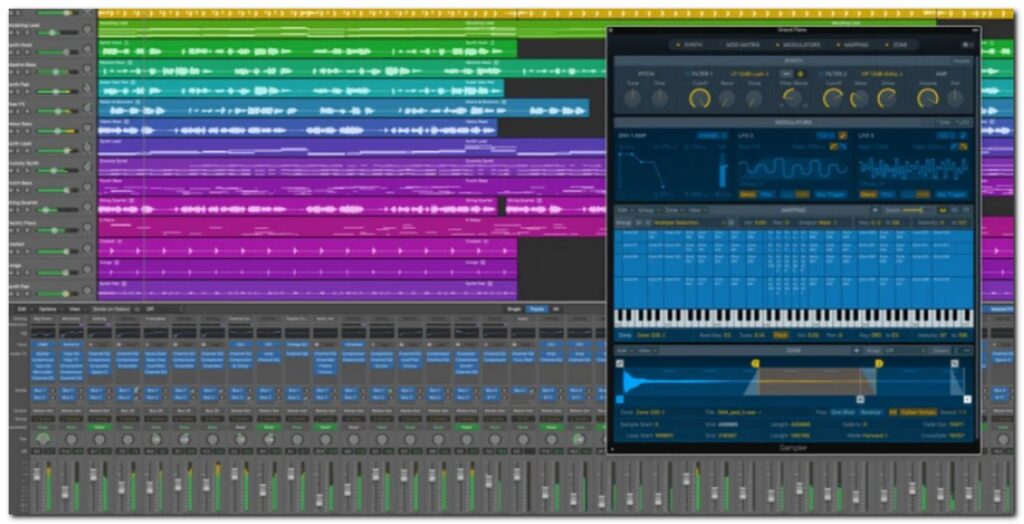1024x524 pixels.
Task: Click the Amp Pan knob
Action: [955, 99]
